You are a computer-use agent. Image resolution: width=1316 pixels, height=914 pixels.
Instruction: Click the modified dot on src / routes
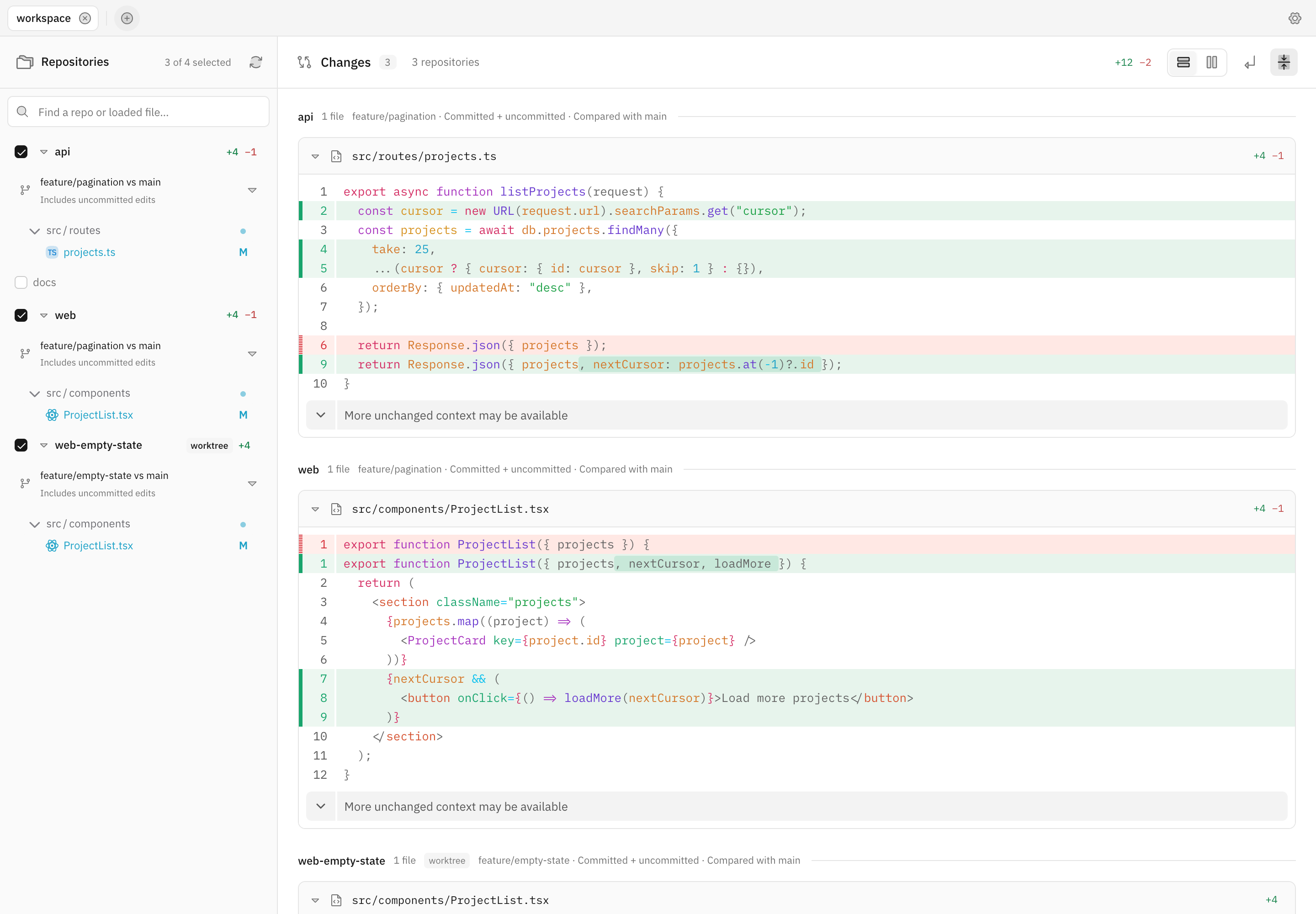click(243, 231)
